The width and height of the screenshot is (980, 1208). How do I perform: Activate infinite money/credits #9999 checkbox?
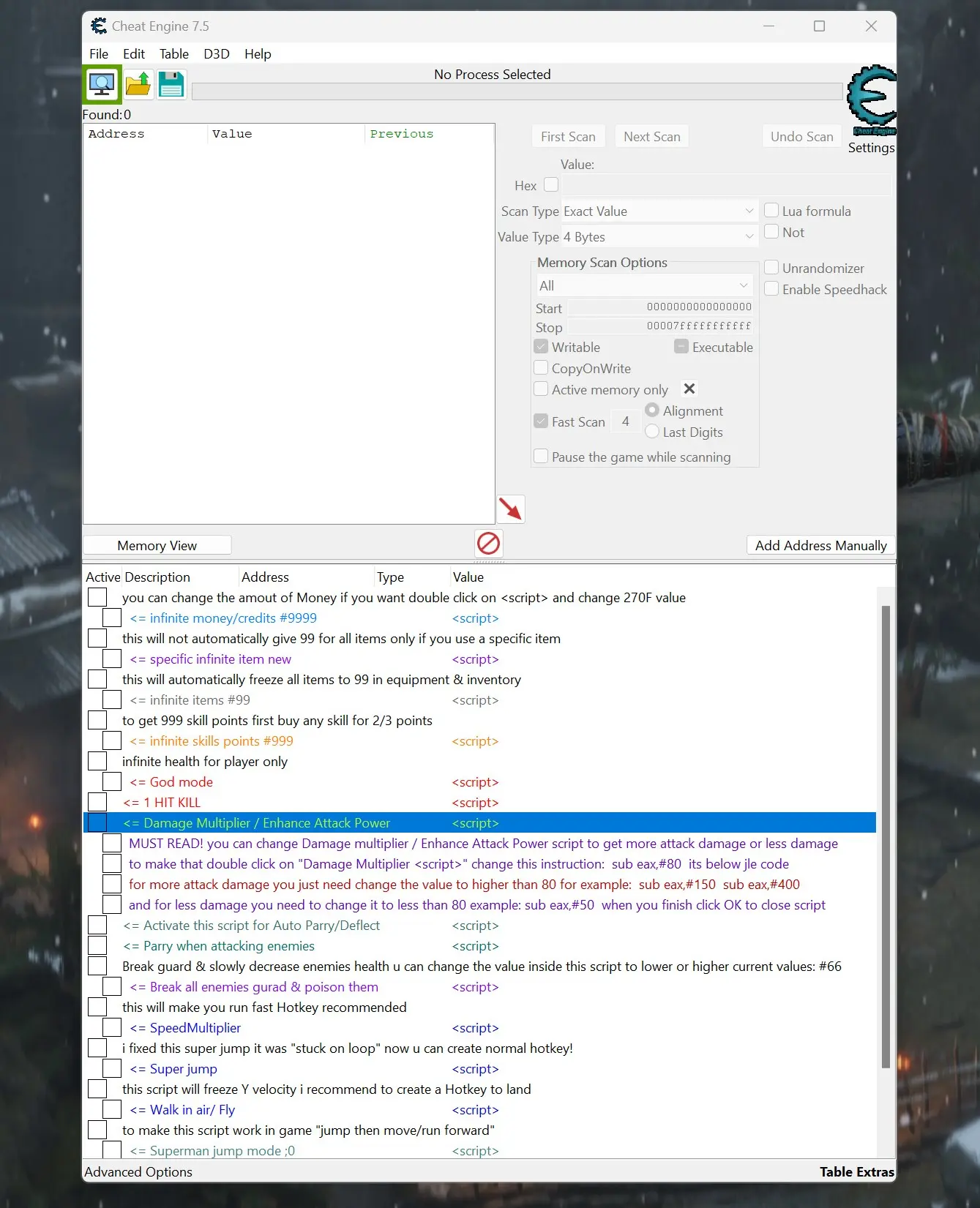112,618
